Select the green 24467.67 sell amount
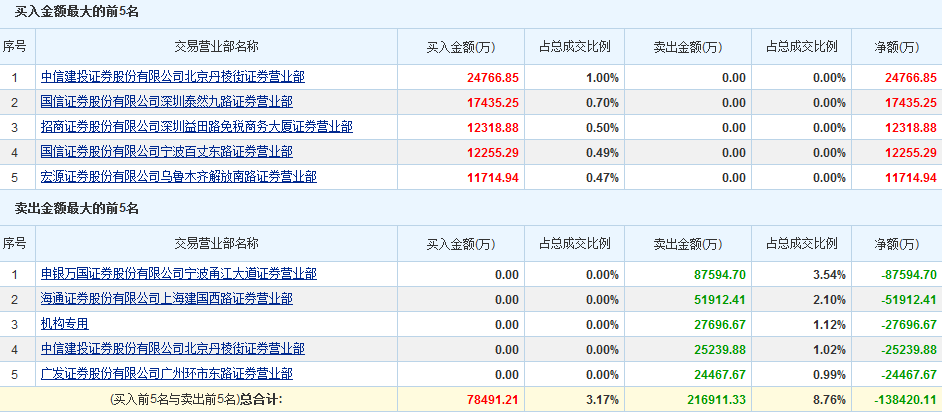 click(720, 375)
